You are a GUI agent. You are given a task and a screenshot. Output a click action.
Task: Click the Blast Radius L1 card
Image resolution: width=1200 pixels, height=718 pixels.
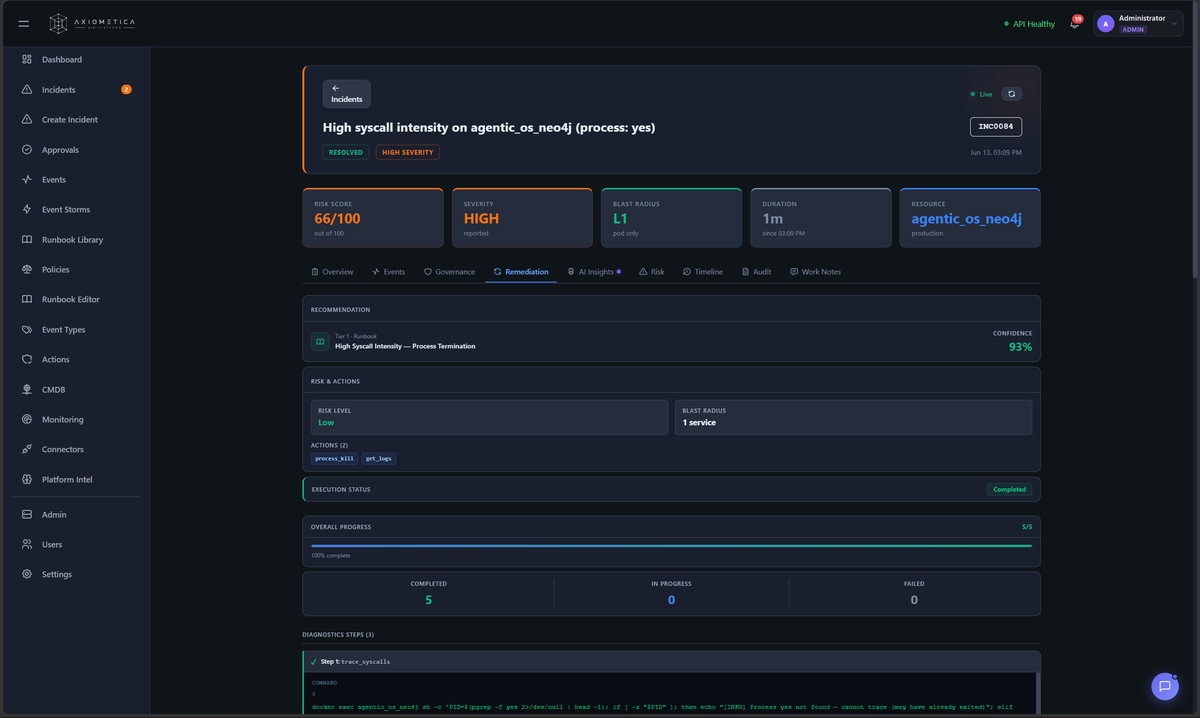click(x=671, y=218)
